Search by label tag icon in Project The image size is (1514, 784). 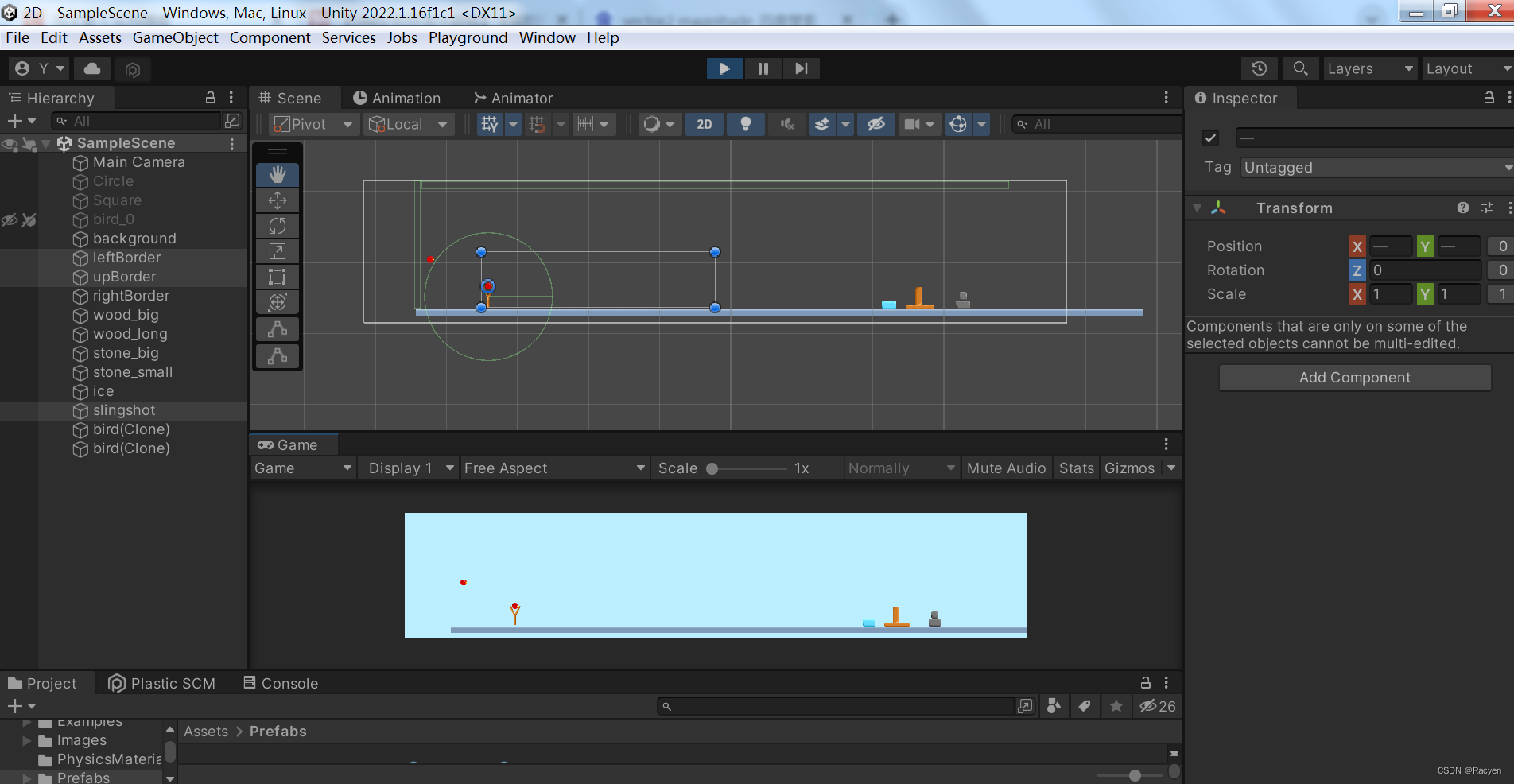point(1085,706)
